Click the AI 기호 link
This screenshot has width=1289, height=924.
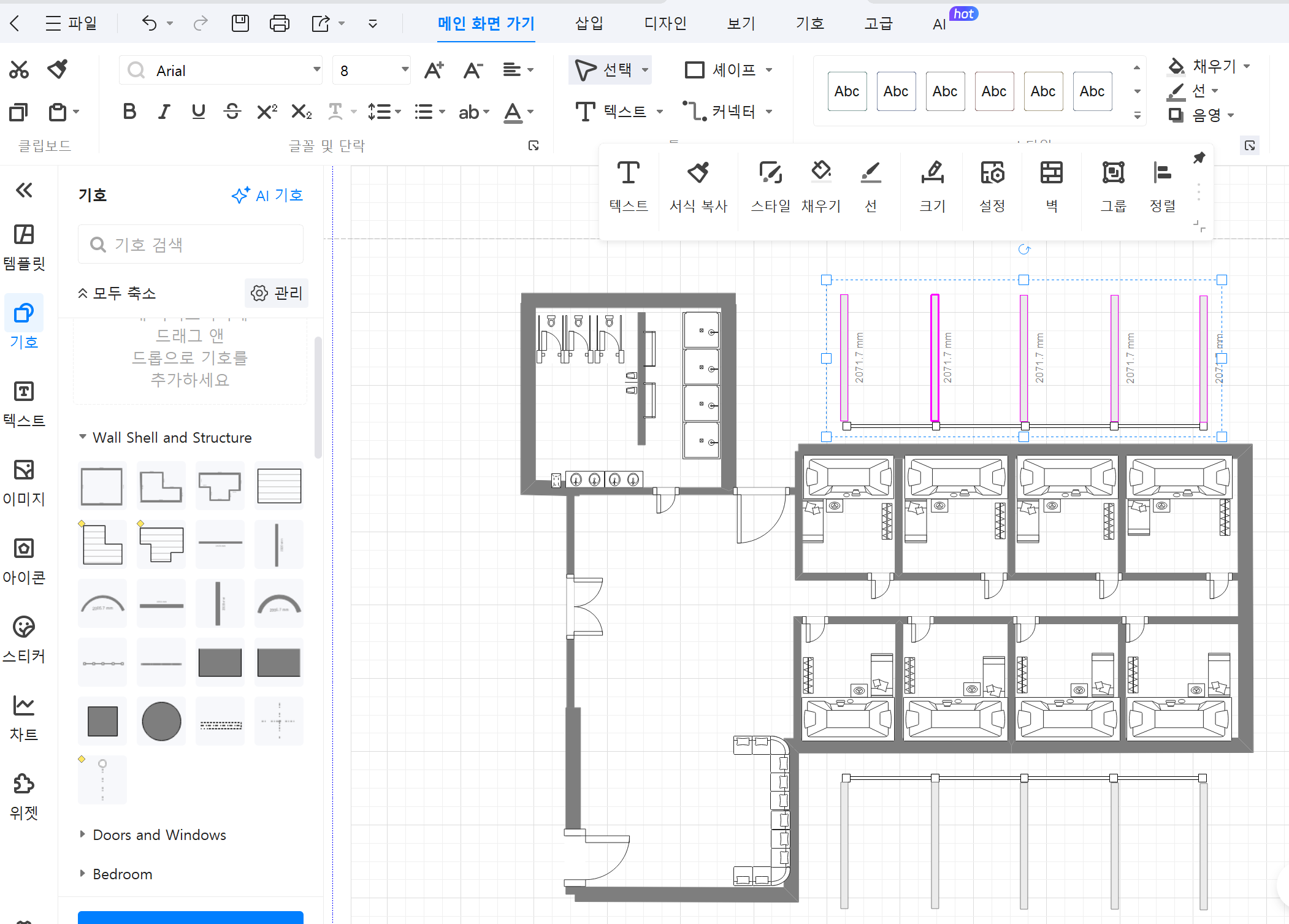click(x=267, y=195)
